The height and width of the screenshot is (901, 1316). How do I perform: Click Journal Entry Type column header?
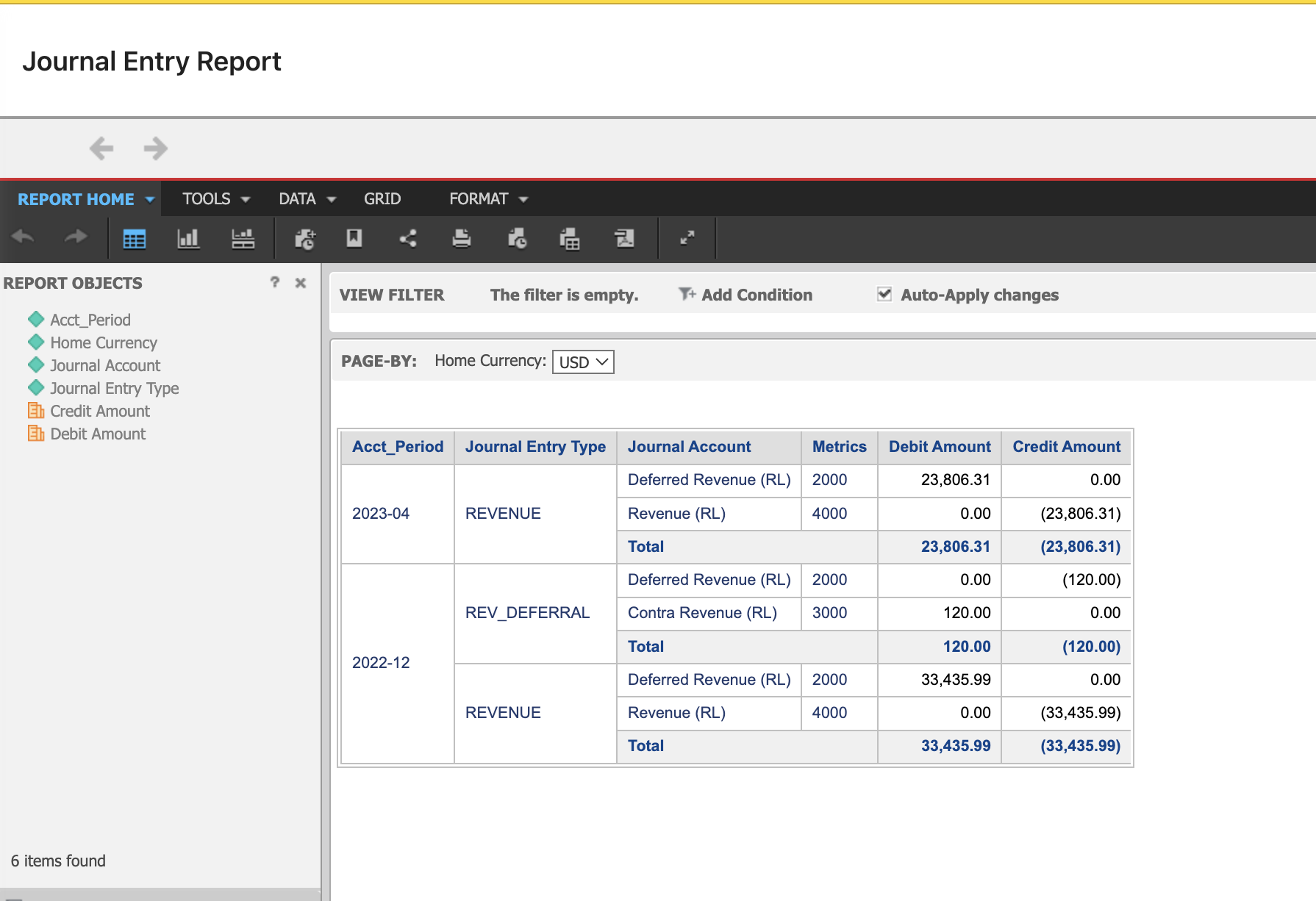535,447
